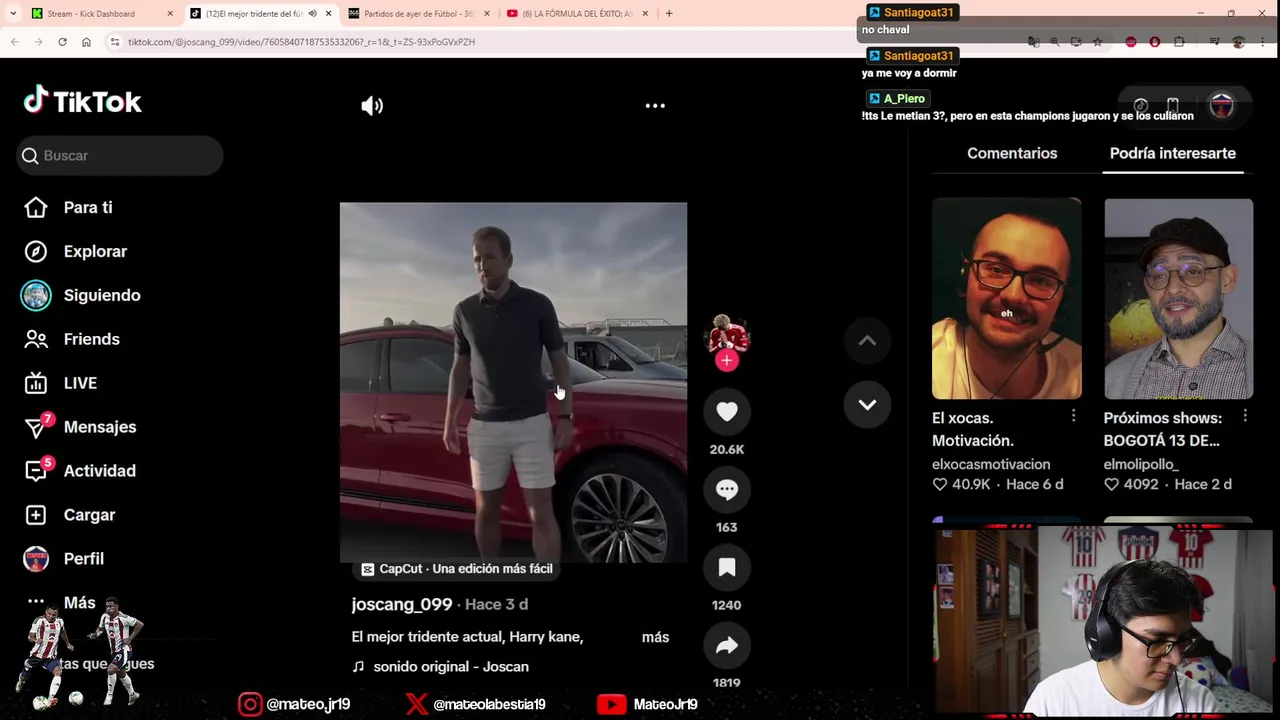Switch to the Comentarios tab
This screenshot has width=1280, height=720.
click(1012, 153)
